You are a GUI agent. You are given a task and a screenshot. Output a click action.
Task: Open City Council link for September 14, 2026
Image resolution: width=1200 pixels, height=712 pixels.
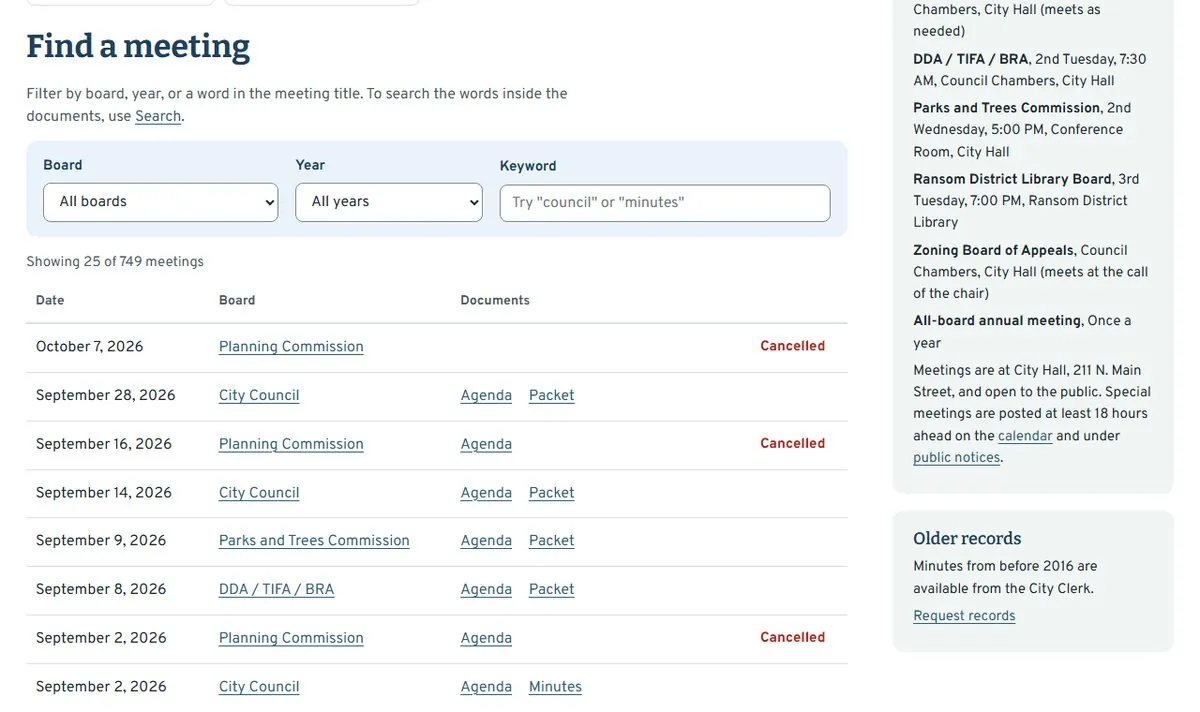point(259,493)
